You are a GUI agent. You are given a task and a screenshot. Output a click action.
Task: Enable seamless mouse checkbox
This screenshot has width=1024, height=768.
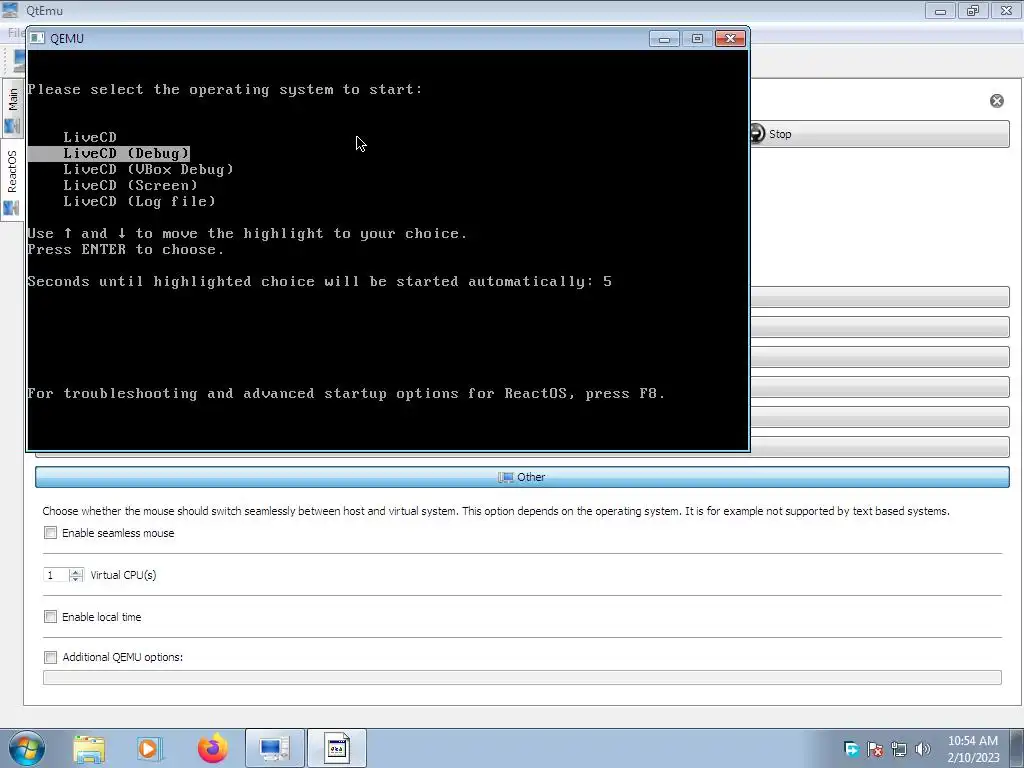[50, 532]
